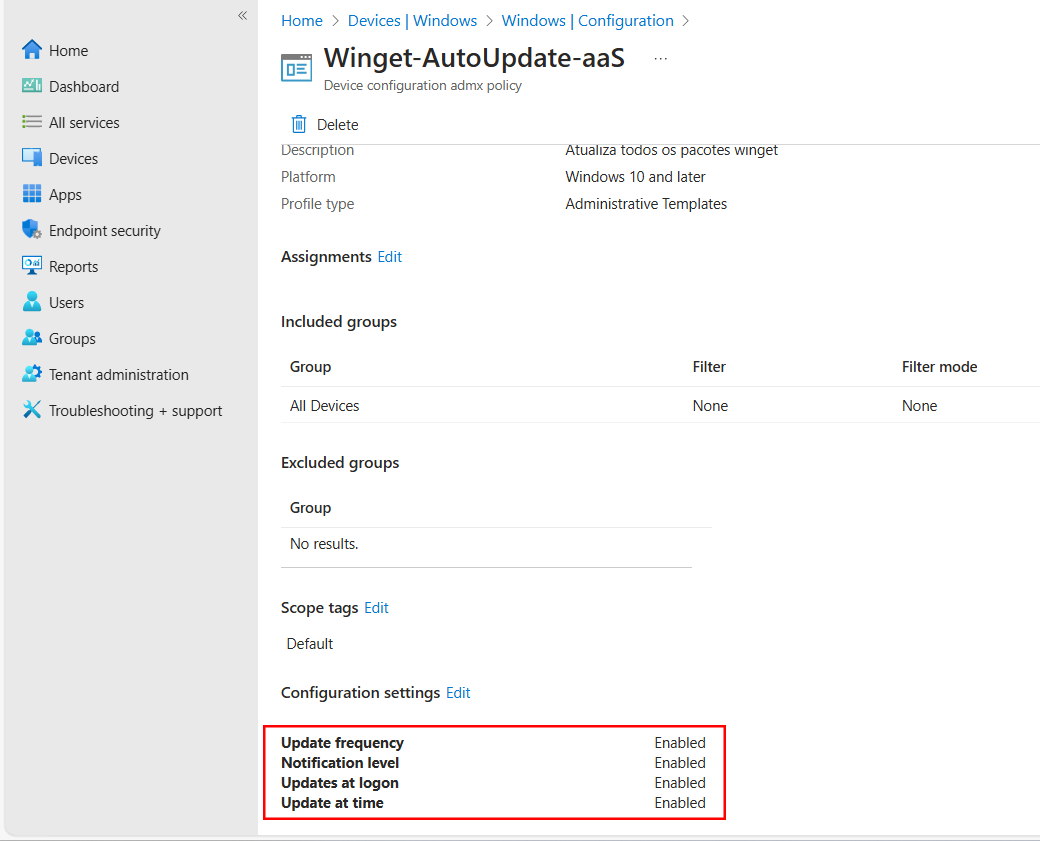Click the Home breadcrumb link

[302, 21]
